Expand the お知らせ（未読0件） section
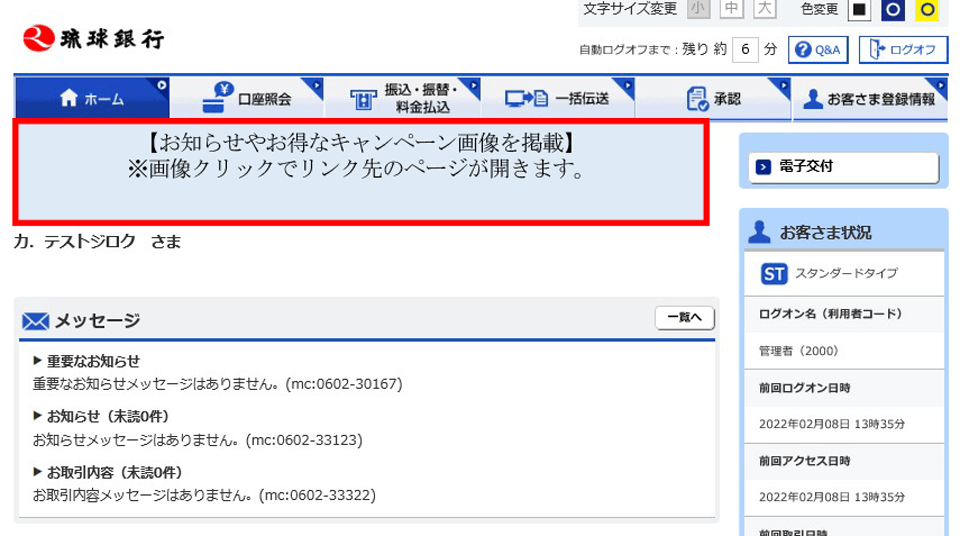The image size is (960, 536). tap(101, 416)
